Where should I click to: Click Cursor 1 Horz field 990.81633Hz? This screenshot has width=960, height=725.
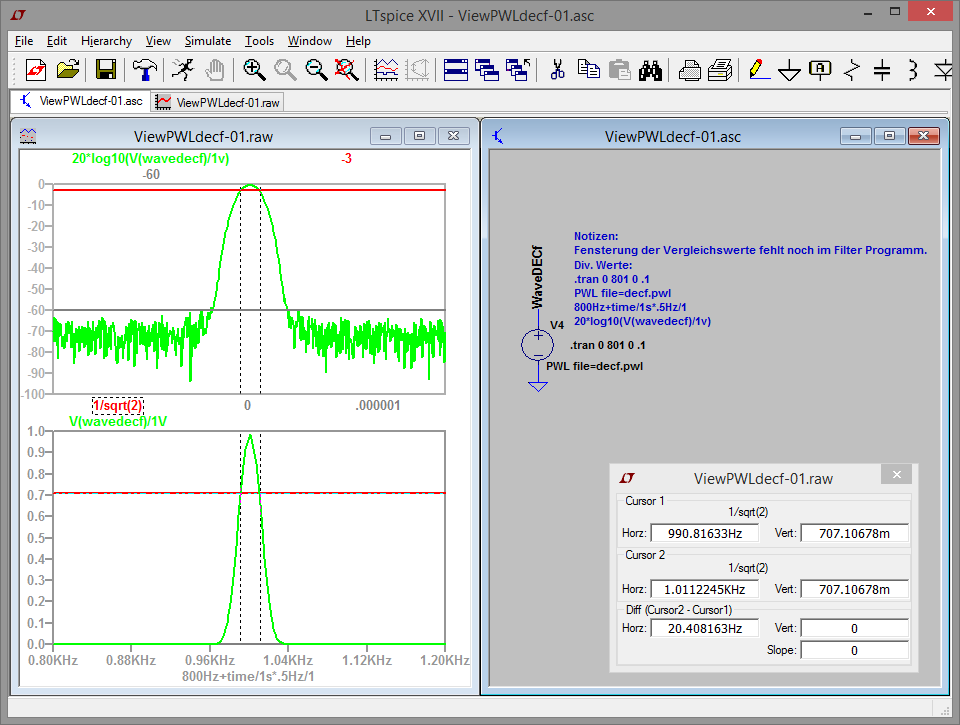(705, 533)
